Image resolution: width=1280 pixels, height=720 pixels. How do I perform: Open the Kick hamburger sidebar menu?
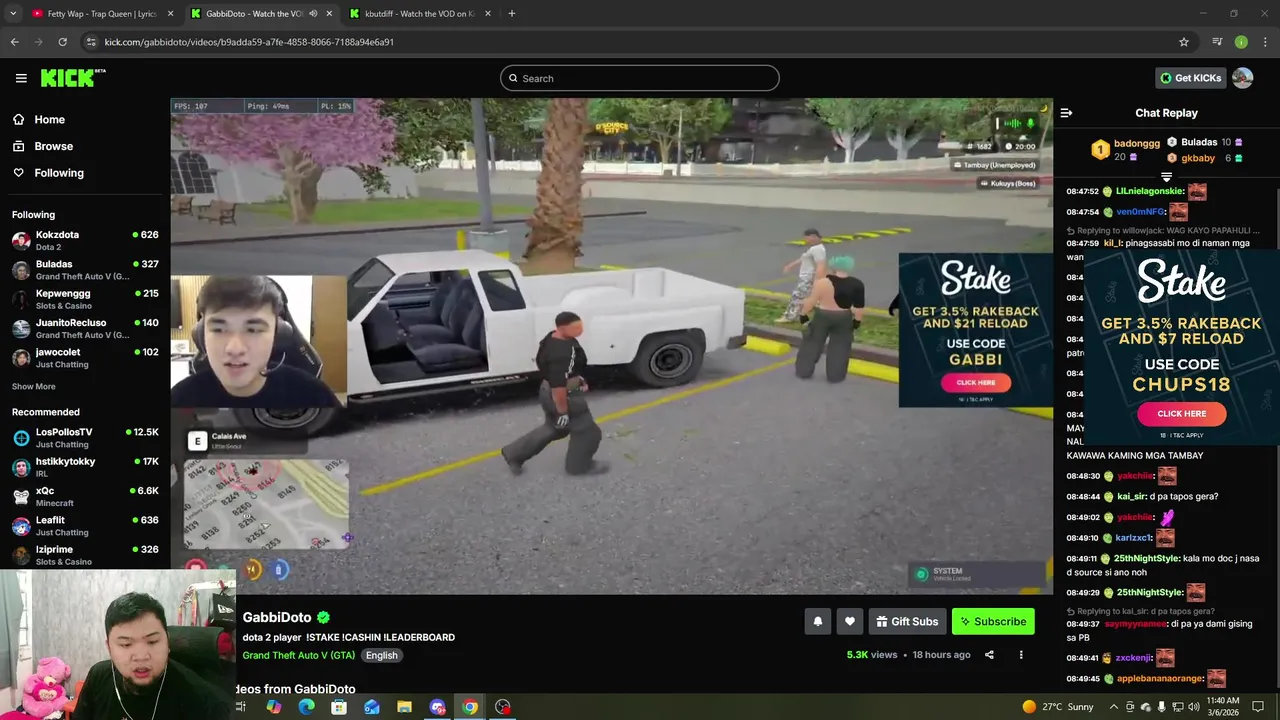pos(21,78)
